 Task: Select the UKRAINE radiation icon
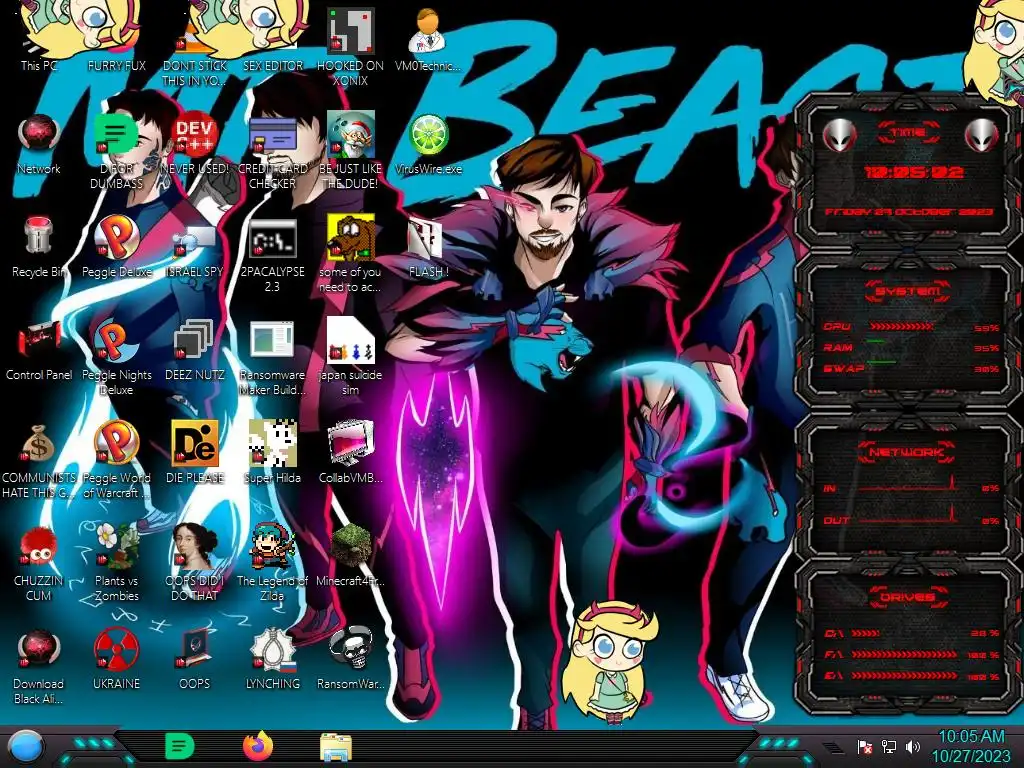116,660
